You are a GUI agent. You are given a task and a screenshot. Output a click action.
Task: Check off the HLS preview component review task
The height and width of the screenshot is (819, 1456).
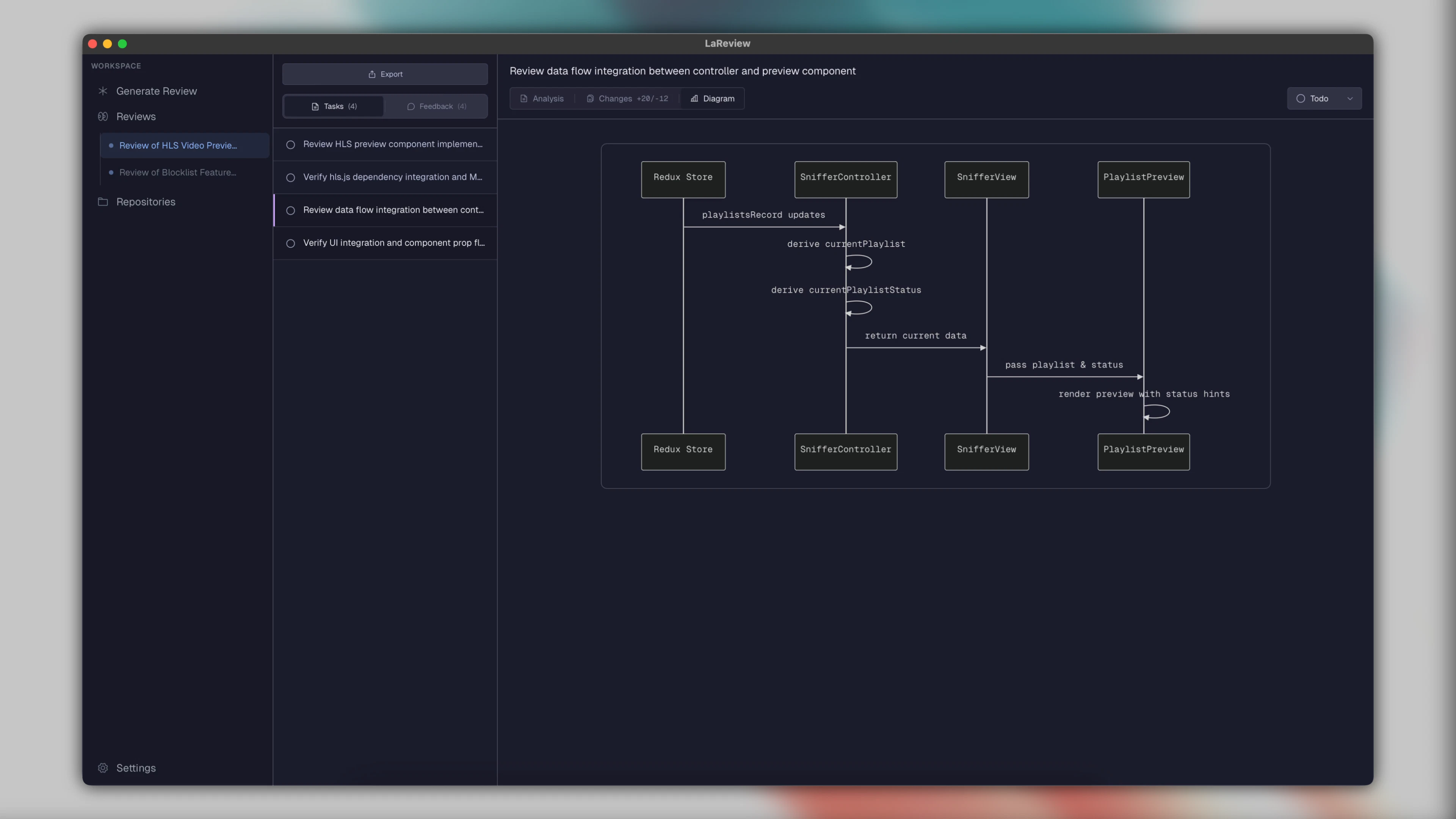(290, 145)
